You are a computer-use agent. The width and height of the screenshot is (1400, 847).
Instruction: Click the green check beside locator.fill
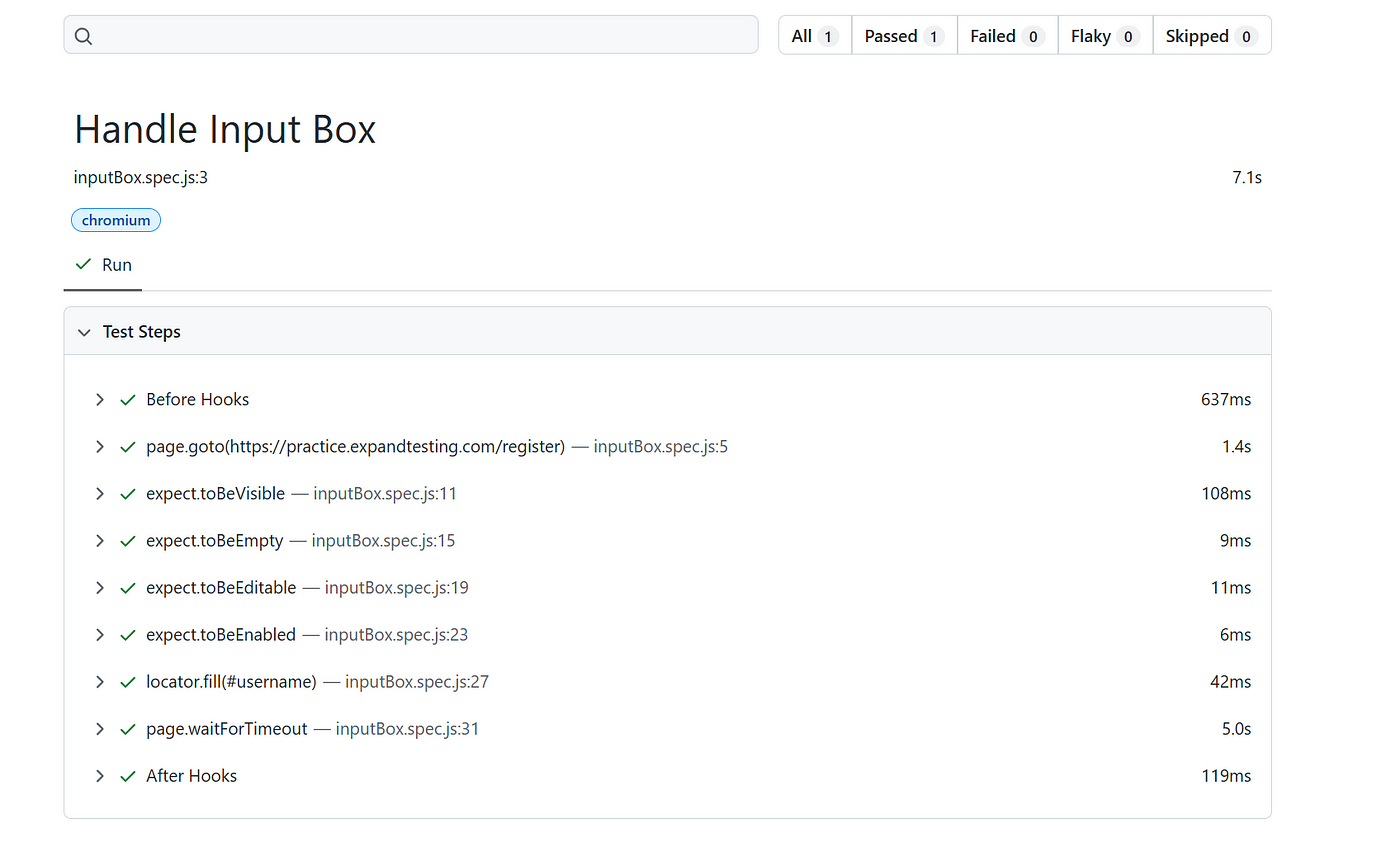(x=127, y=682)
